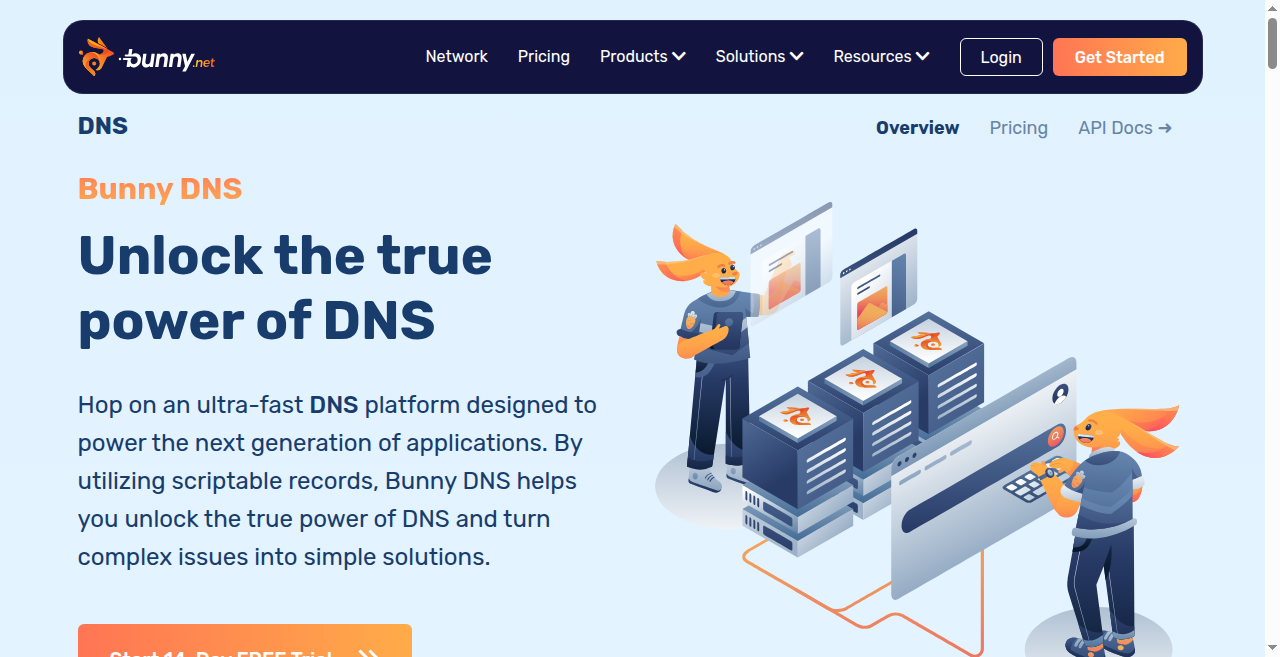Switch to the Overview tab

pyautogui.click(x=917, y=128)
